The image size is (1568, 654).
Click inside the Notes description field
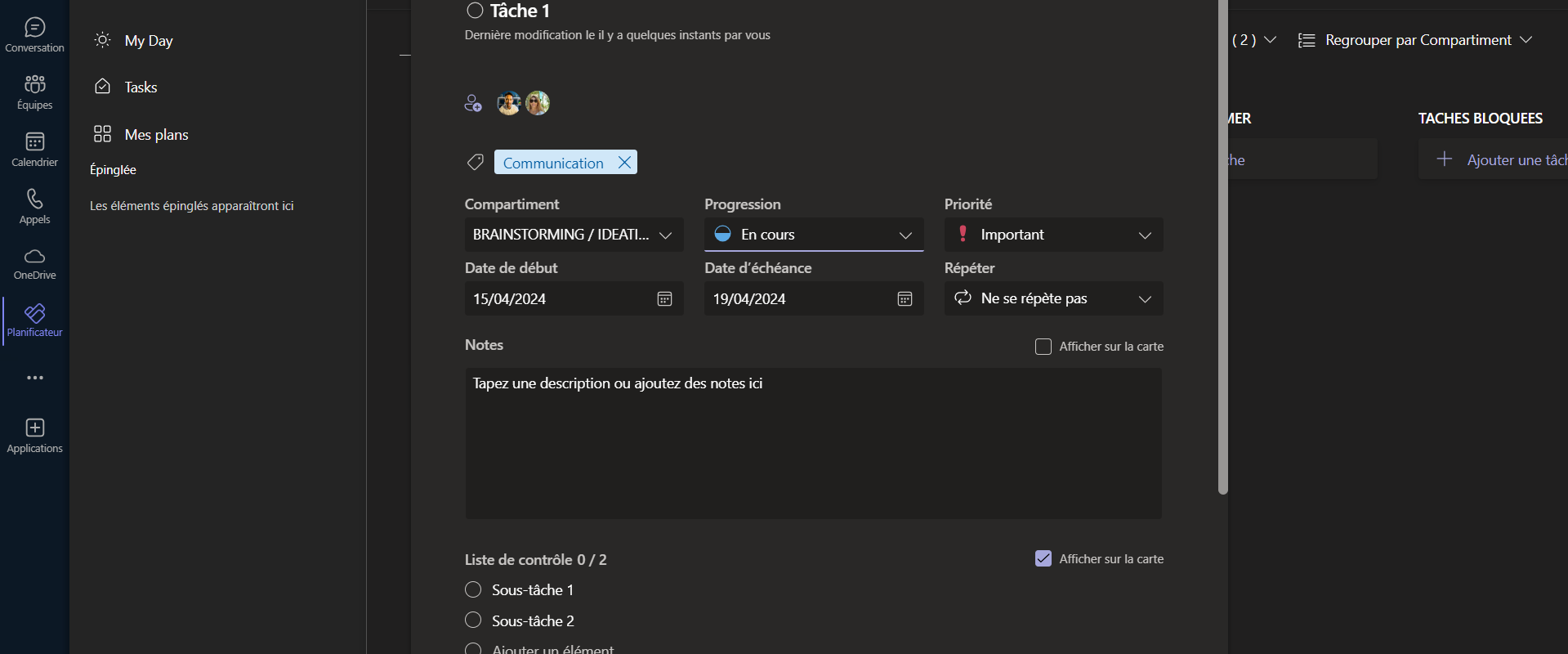813,443
